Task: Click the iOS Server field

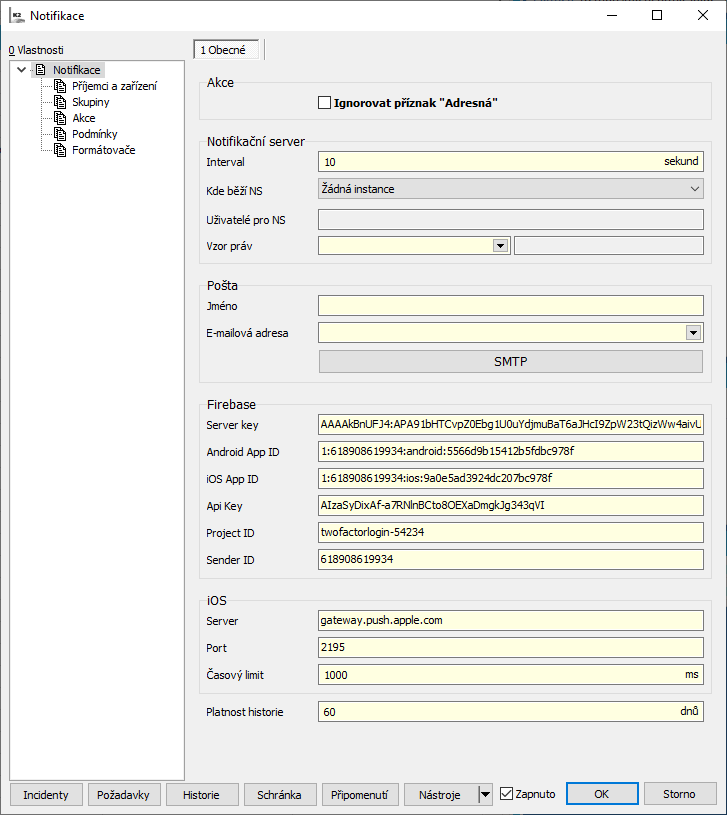Action: pos(511,621)
